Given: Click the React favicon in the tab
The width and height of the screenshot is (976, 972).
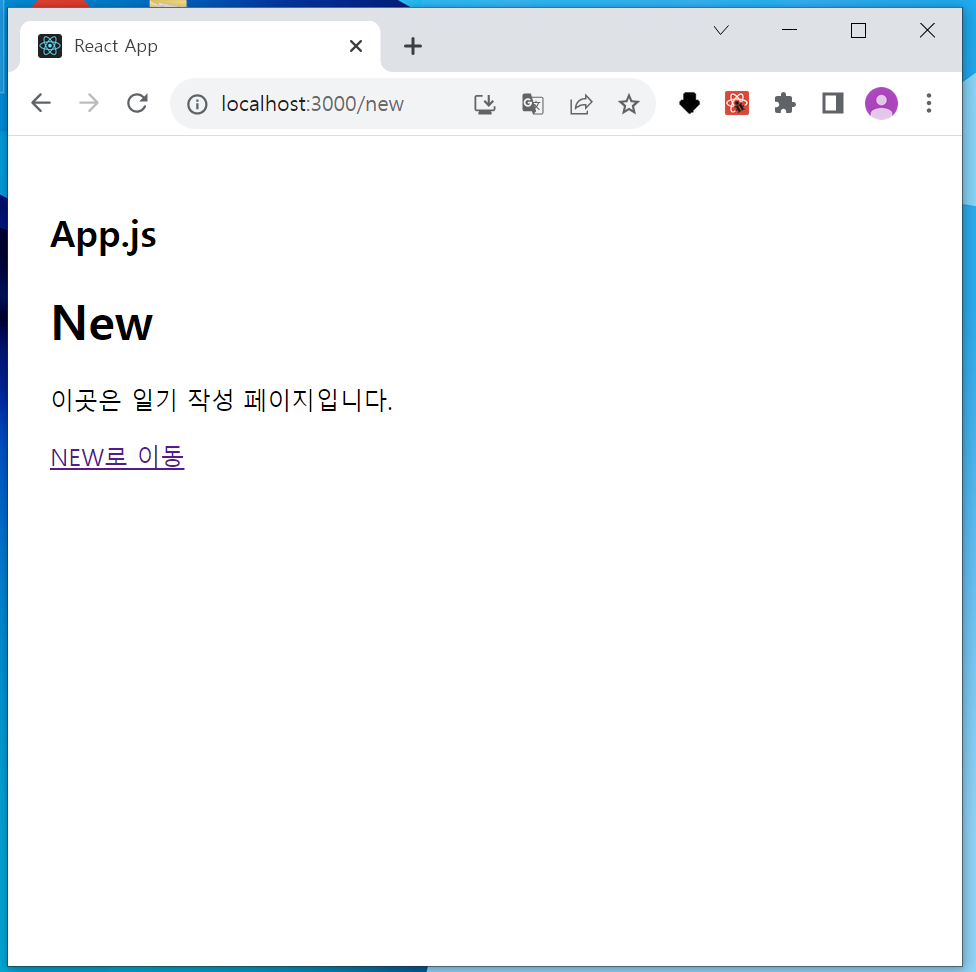Looking at the screenshot, I should pyautogui.click(x=50, y=46).
